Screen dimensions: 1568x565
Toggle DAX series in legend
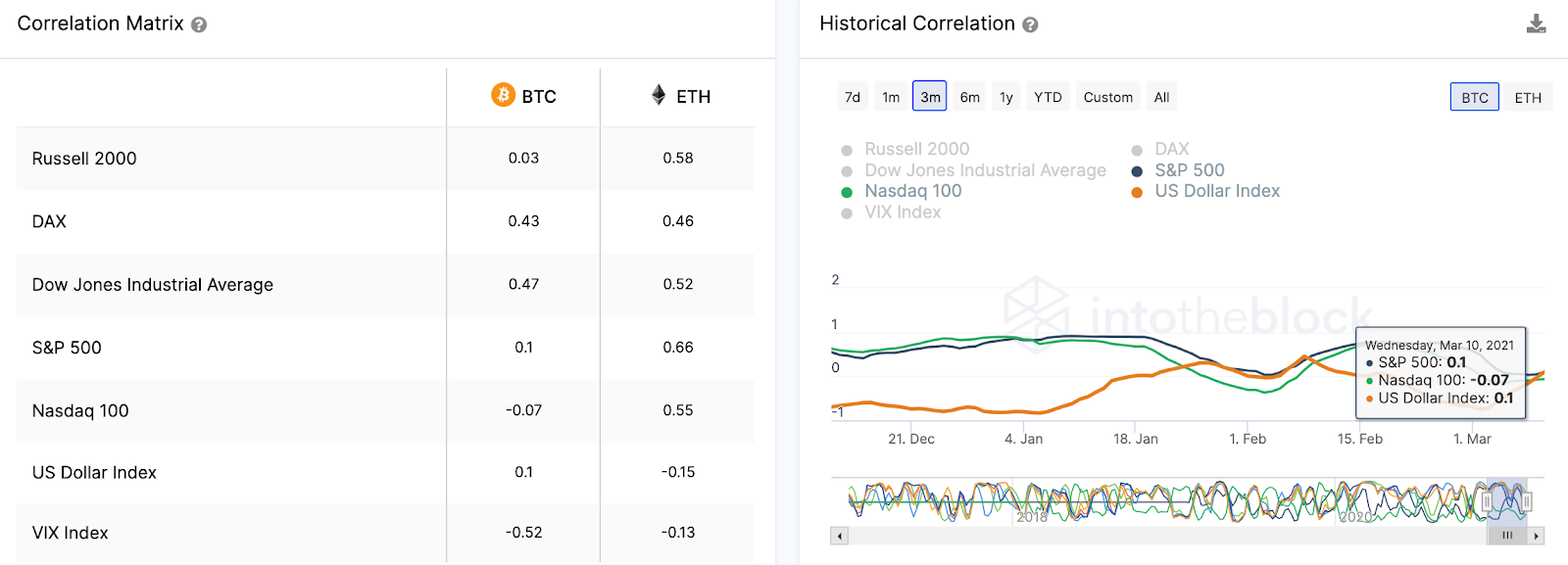[x=1160, y=149]
